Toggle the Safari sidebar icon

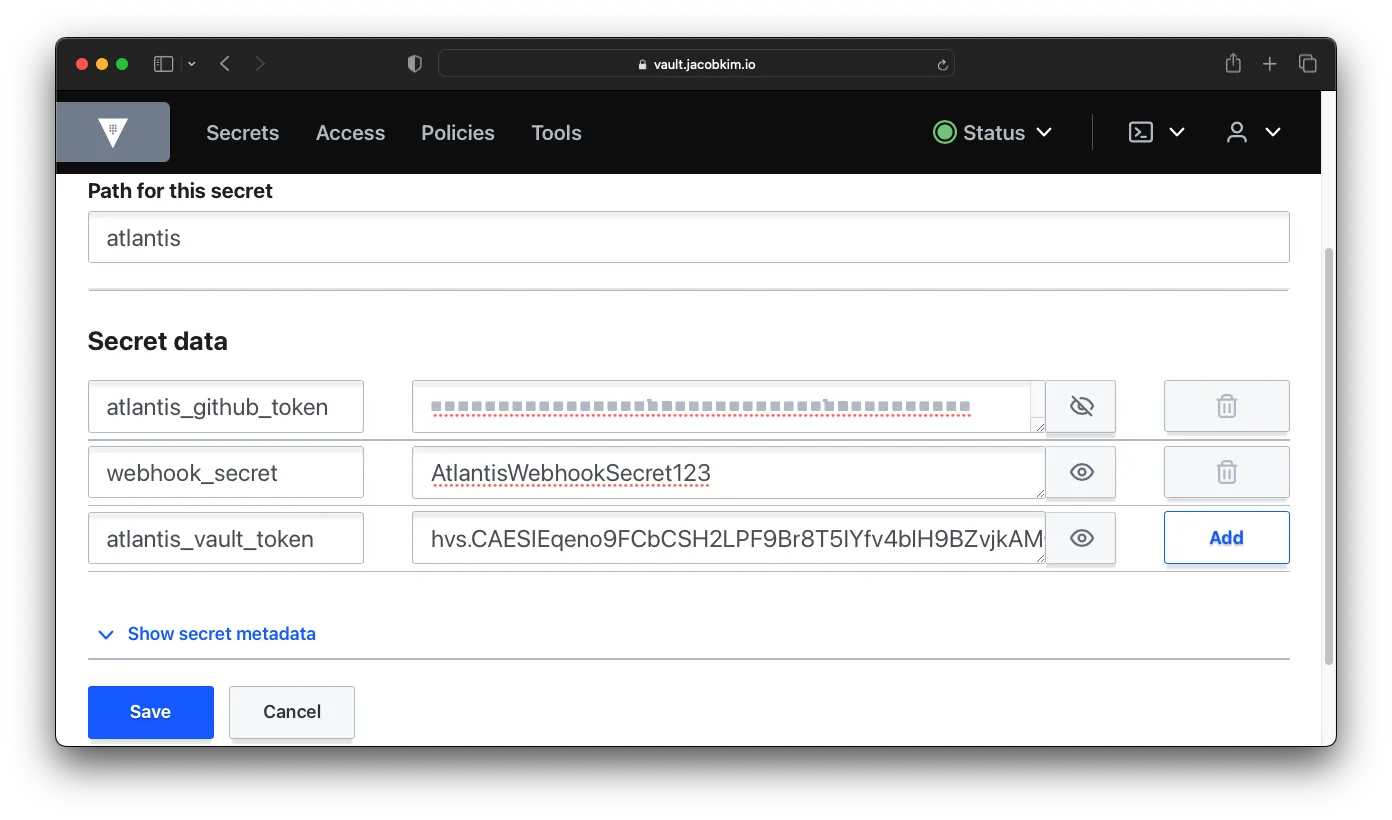[x=161, y=63]
